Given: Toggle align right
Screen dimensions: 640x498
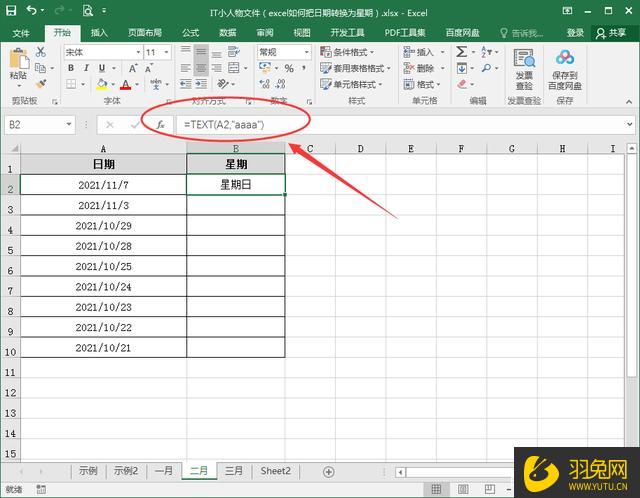Looking at the screenshot, I should (216, 68).
